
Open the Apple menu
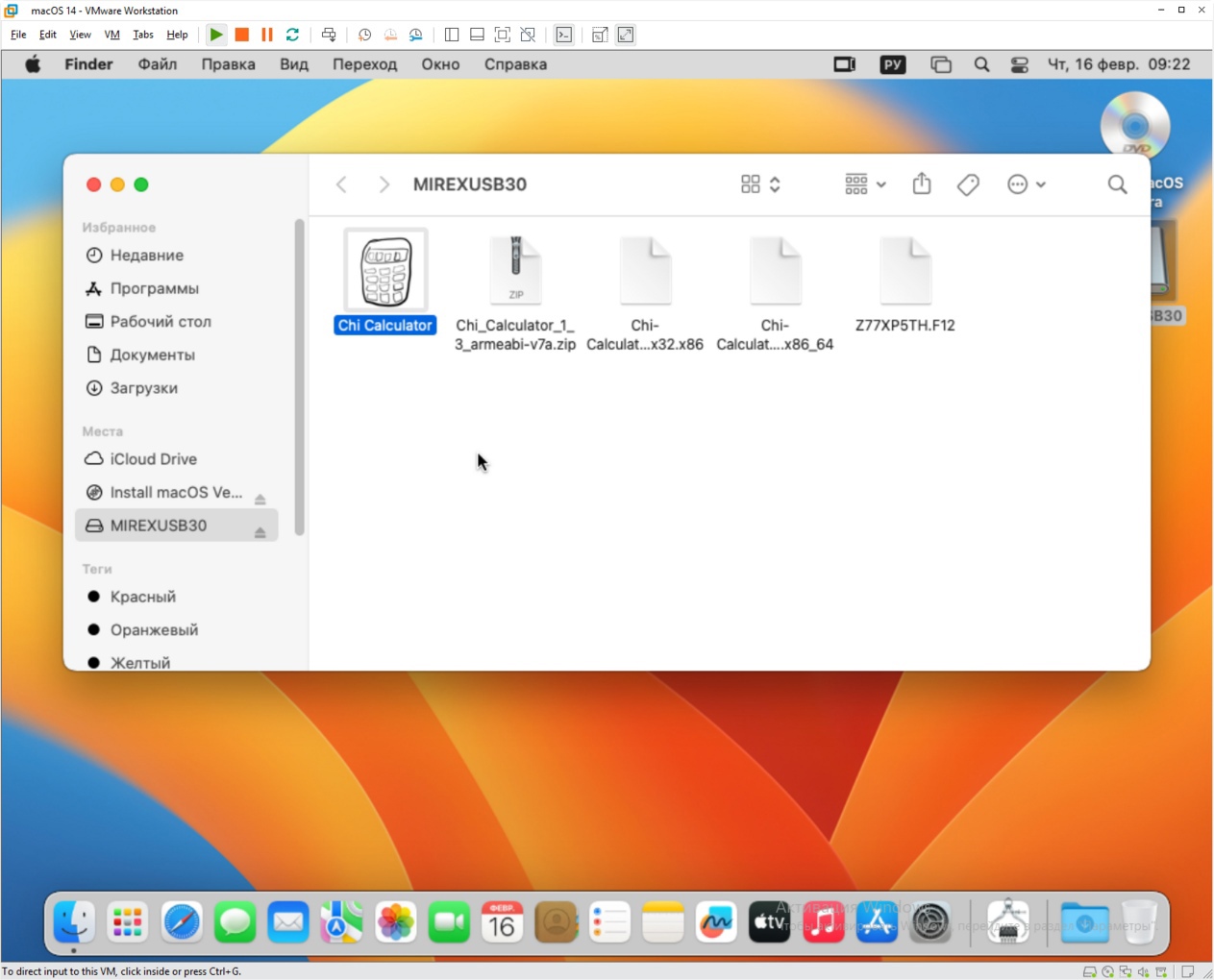[x=33, y=64]
